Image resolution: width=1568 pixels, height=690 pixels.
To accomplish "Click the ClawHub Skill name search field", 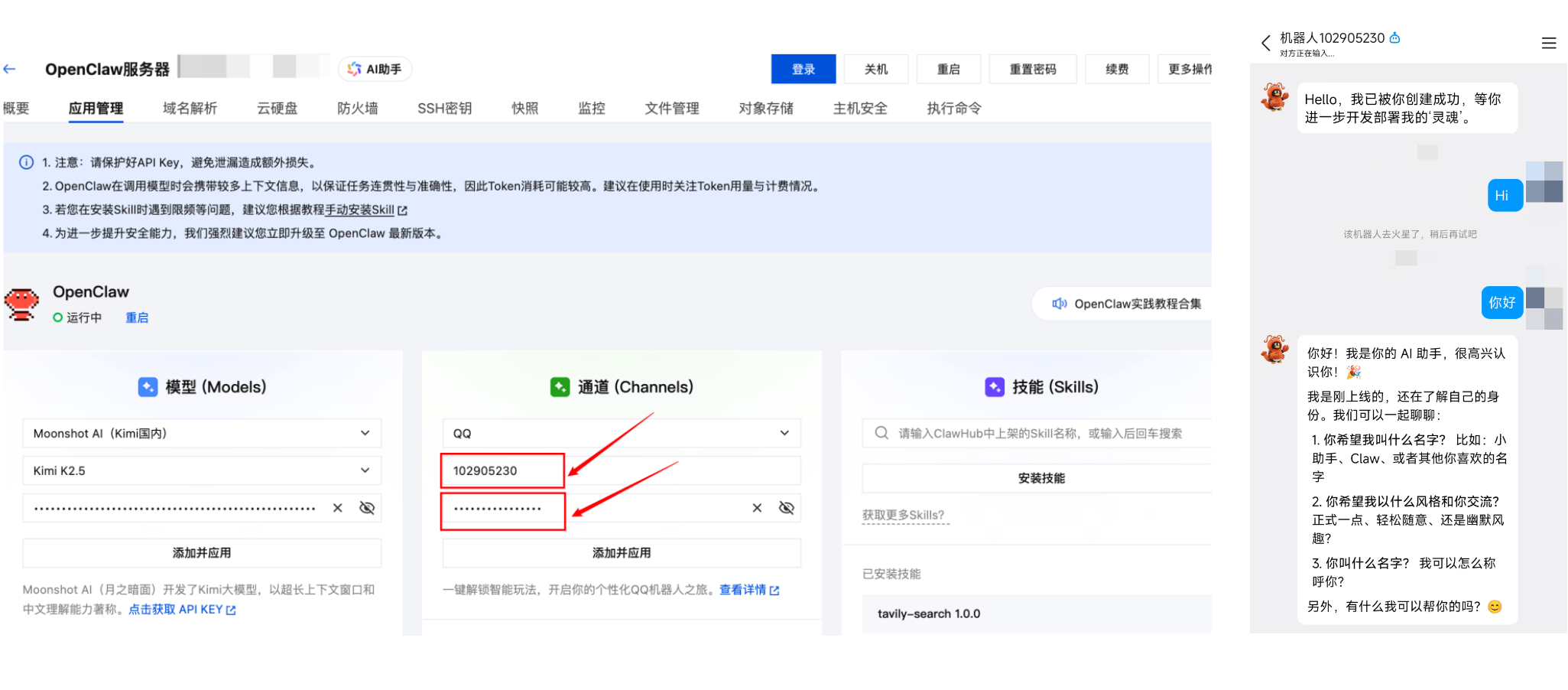I will point(1037,433).
